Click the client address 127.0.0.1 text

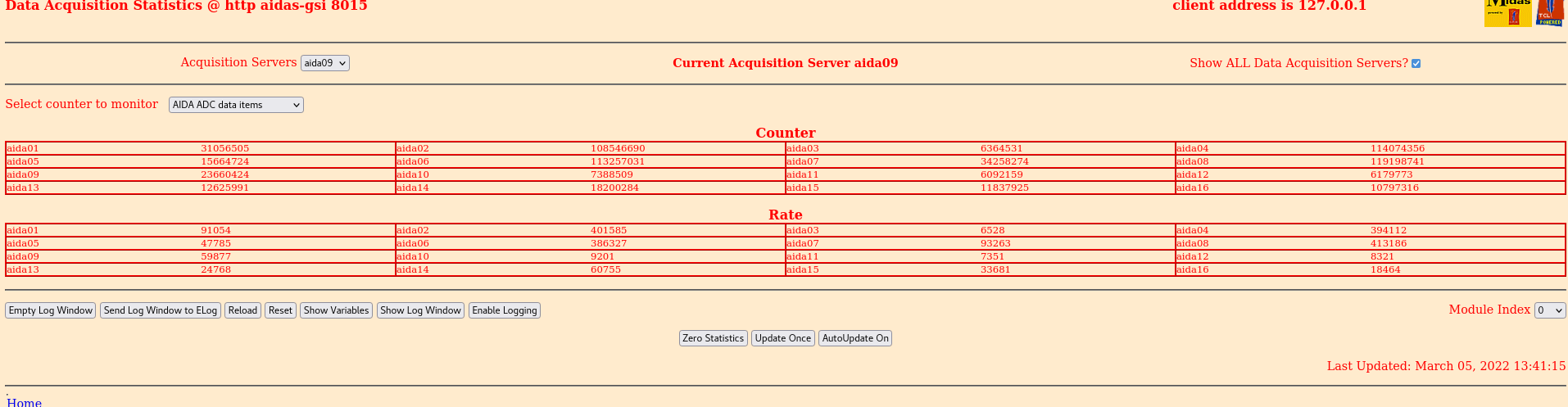[1270, 6]
